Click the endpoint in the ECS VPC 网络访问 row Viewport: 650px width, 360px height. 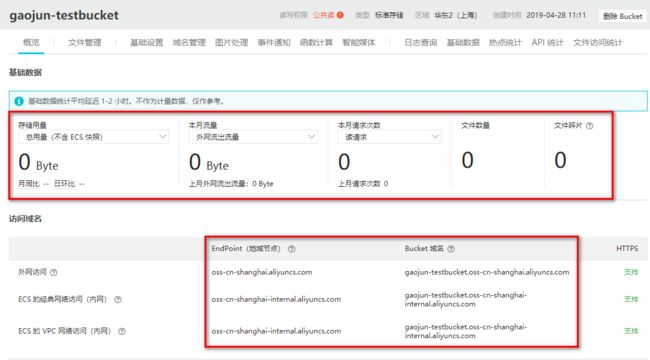pos(276,331)
